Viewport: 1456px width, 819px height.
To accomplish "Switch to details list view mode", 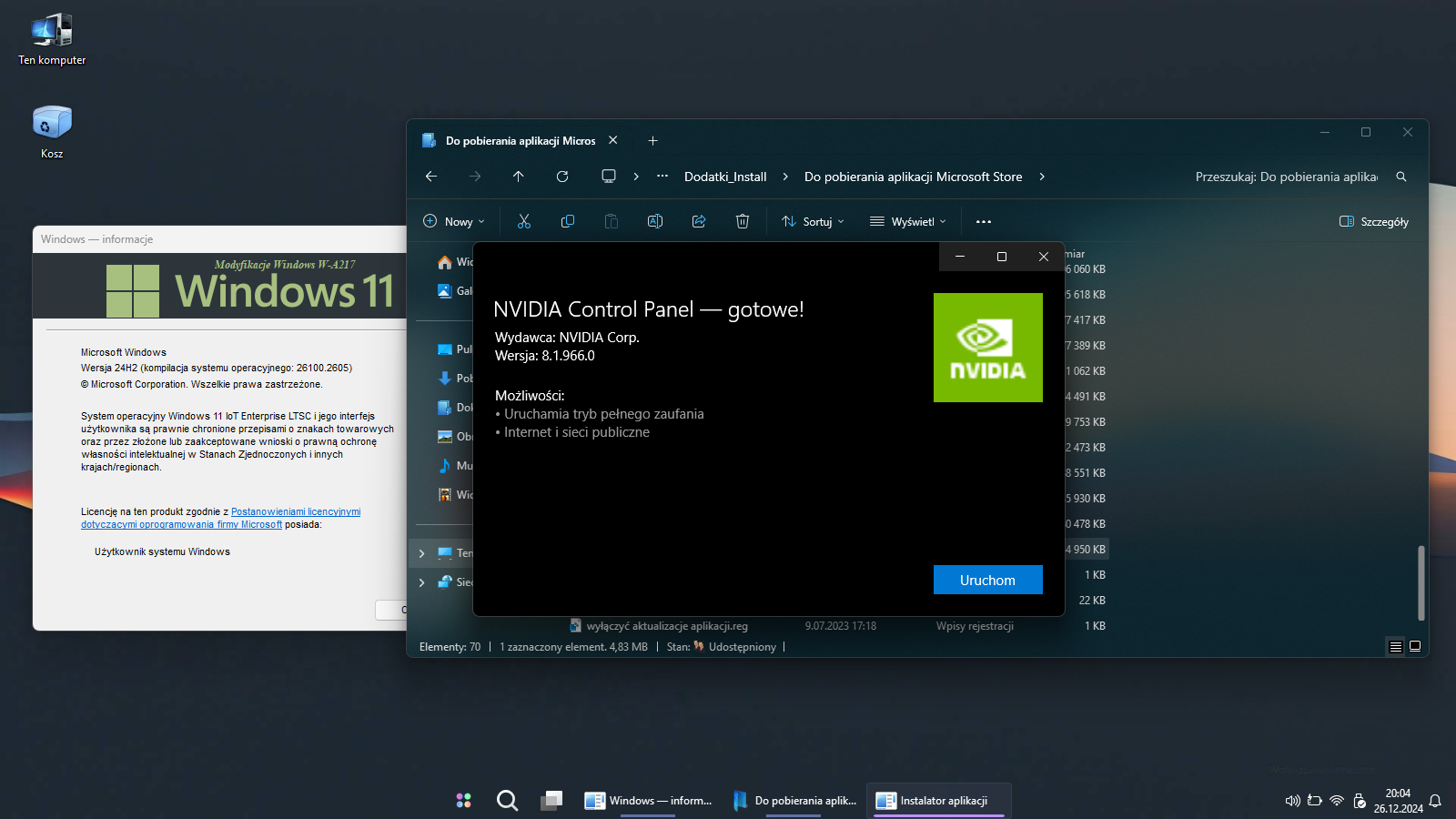I will click(x=1395, y=646).
